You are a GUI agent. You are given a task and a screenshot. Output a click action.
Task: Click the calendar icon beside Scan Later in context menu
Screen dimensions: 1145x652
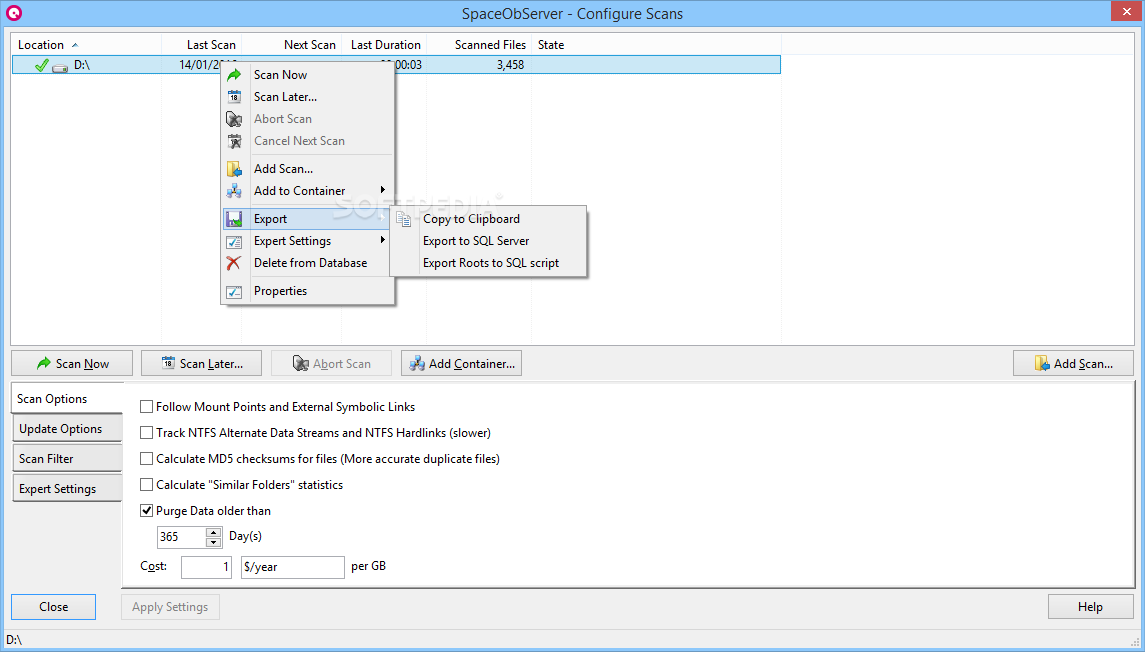[x=234, y=96]
